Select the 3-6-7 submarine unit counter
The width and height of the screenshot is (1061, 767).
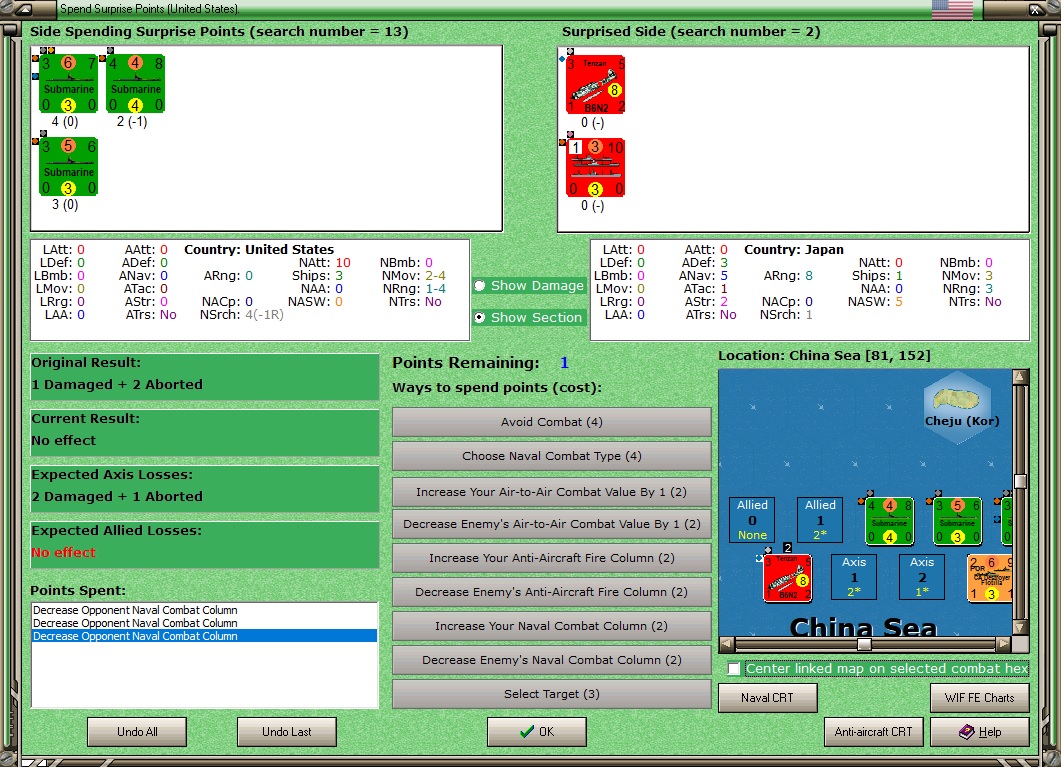click(68, 84)
